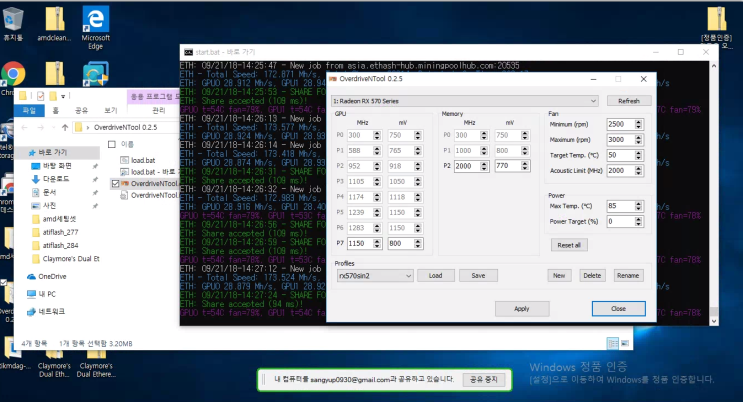This screenshot has width=743, height=402.
Task: Open the Profiles dropdown rx570sin2
Action: click(x=375, y=275)
